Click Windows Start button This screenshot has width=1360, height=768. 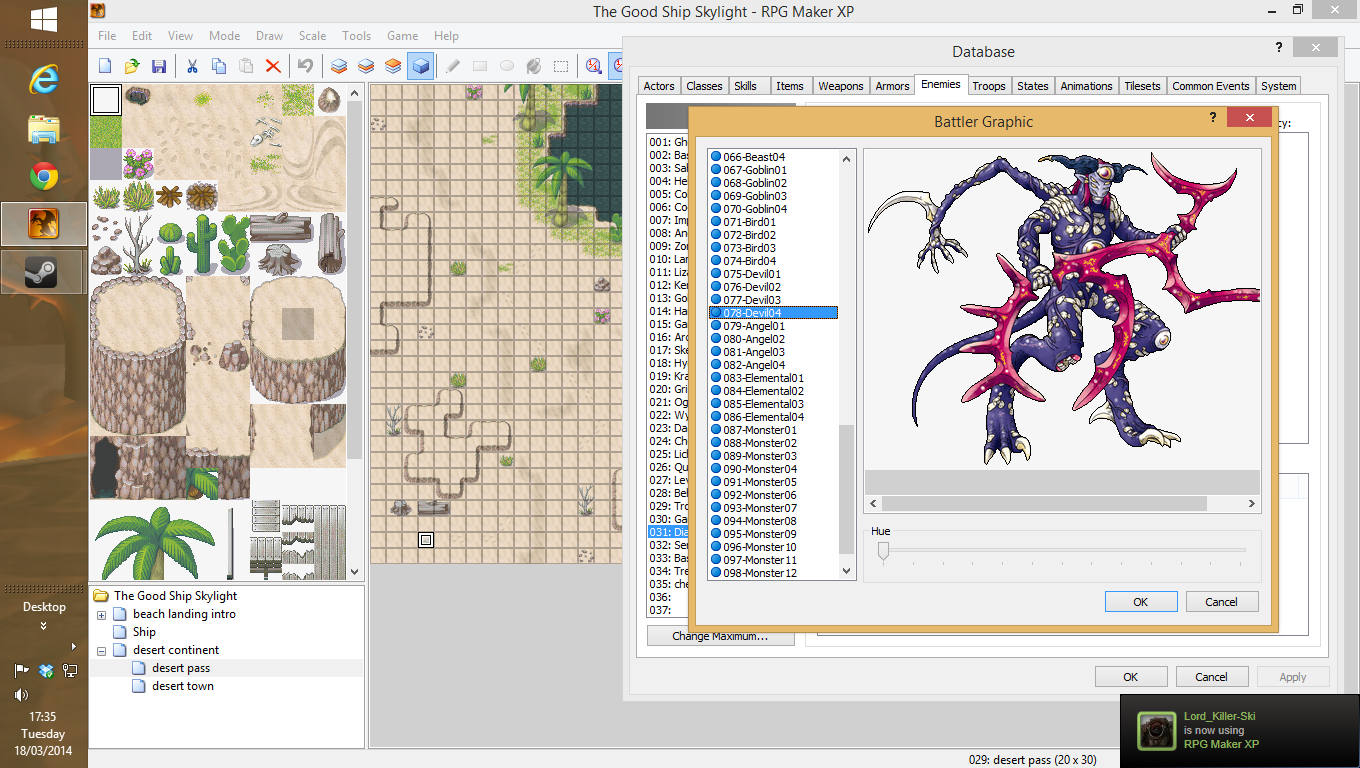pyautogui.click(x=43, y=19)
